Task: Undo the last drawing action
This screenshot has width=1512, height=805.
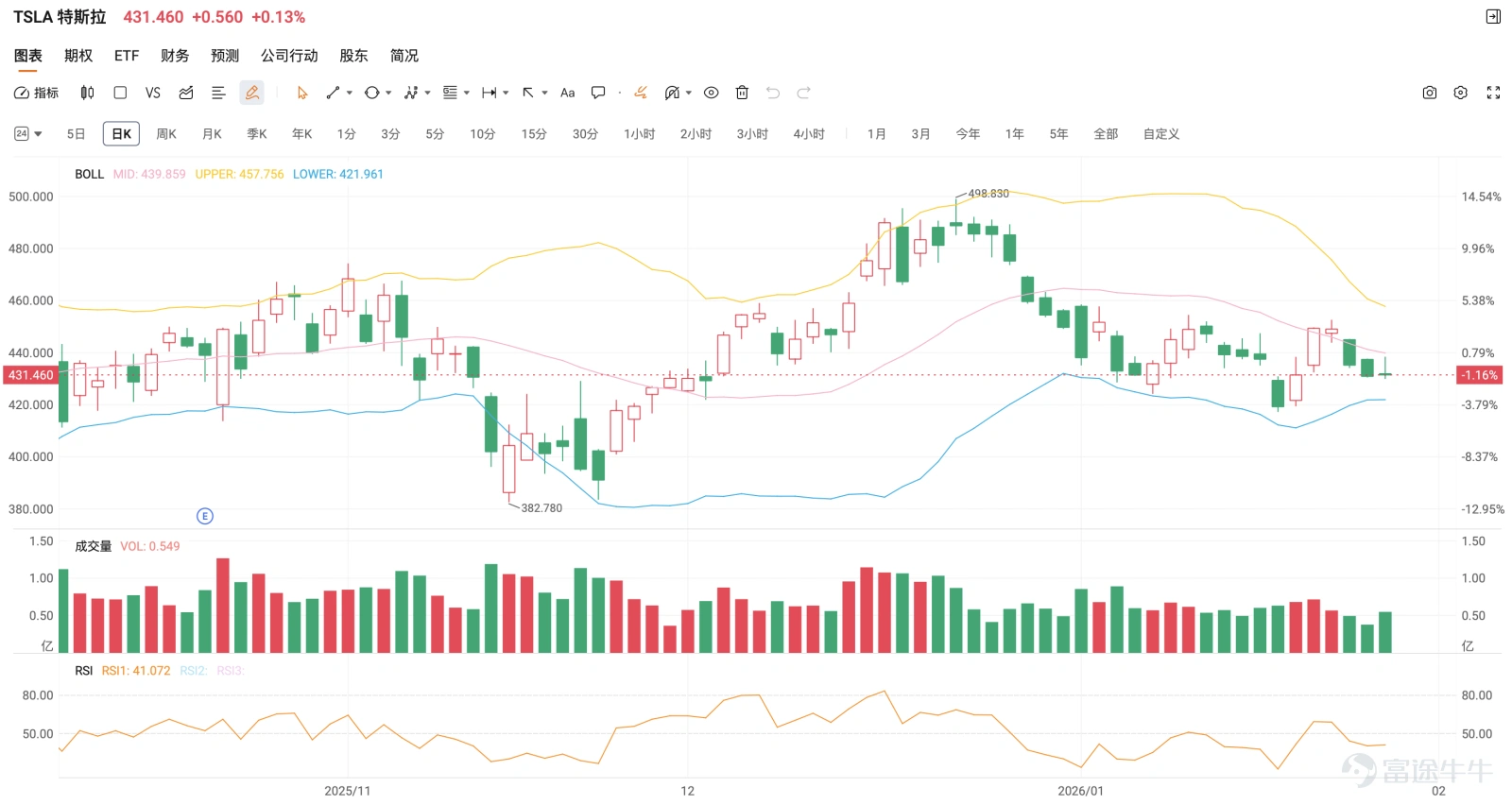Action: (773, 93)
